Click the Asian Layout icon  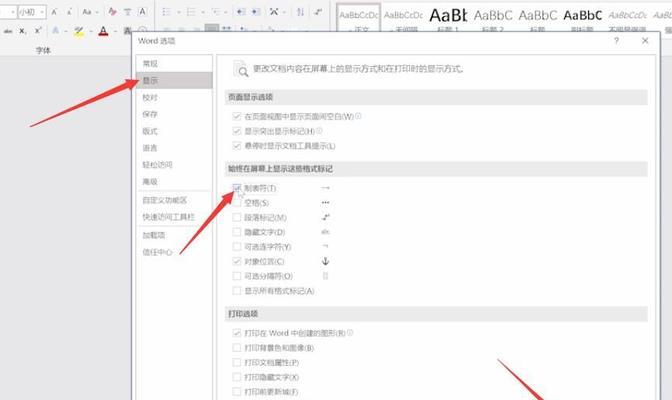coord(274,12)
